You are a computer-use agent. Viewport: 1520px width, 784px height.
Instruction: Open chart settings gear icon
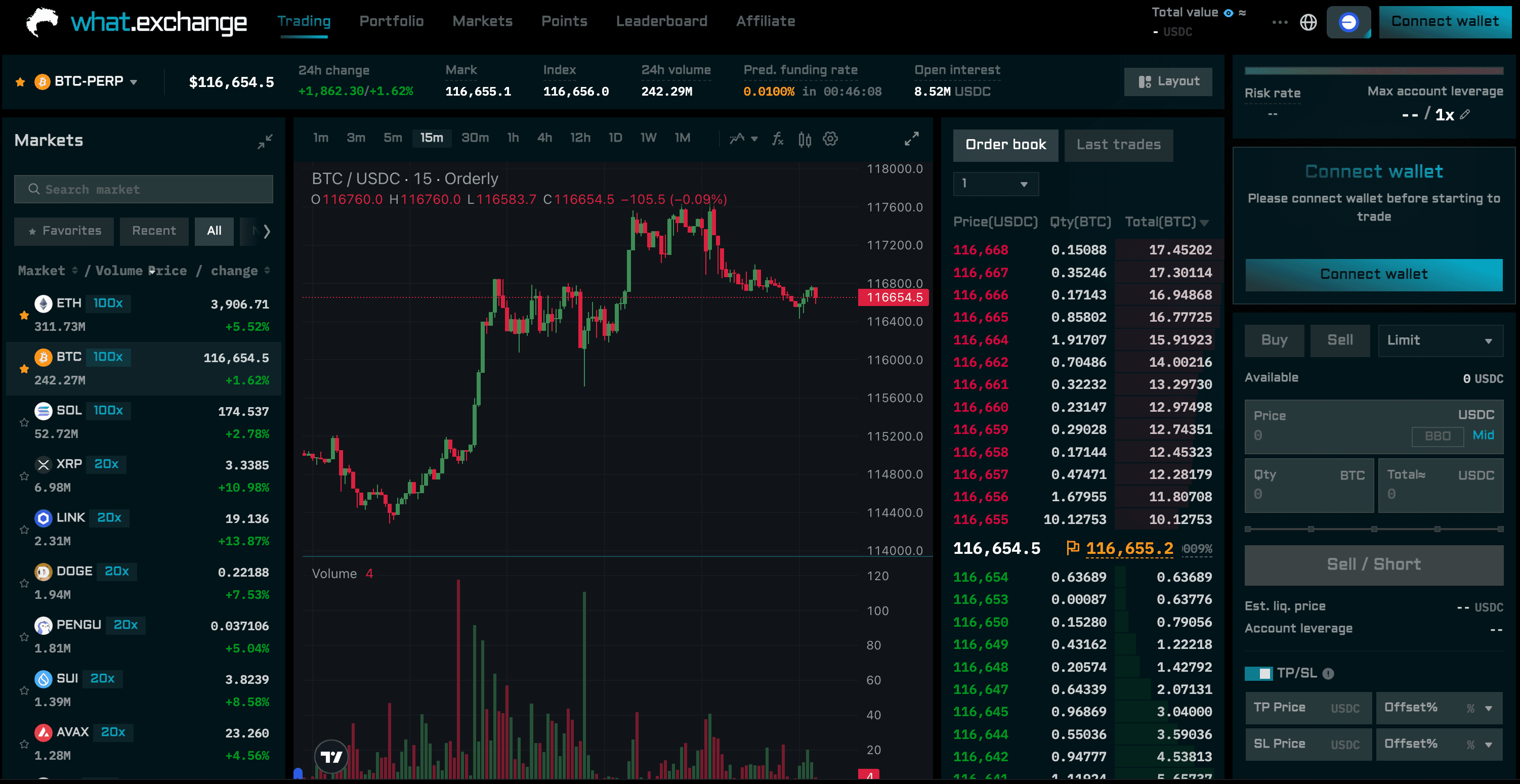[x=830, y=139]
